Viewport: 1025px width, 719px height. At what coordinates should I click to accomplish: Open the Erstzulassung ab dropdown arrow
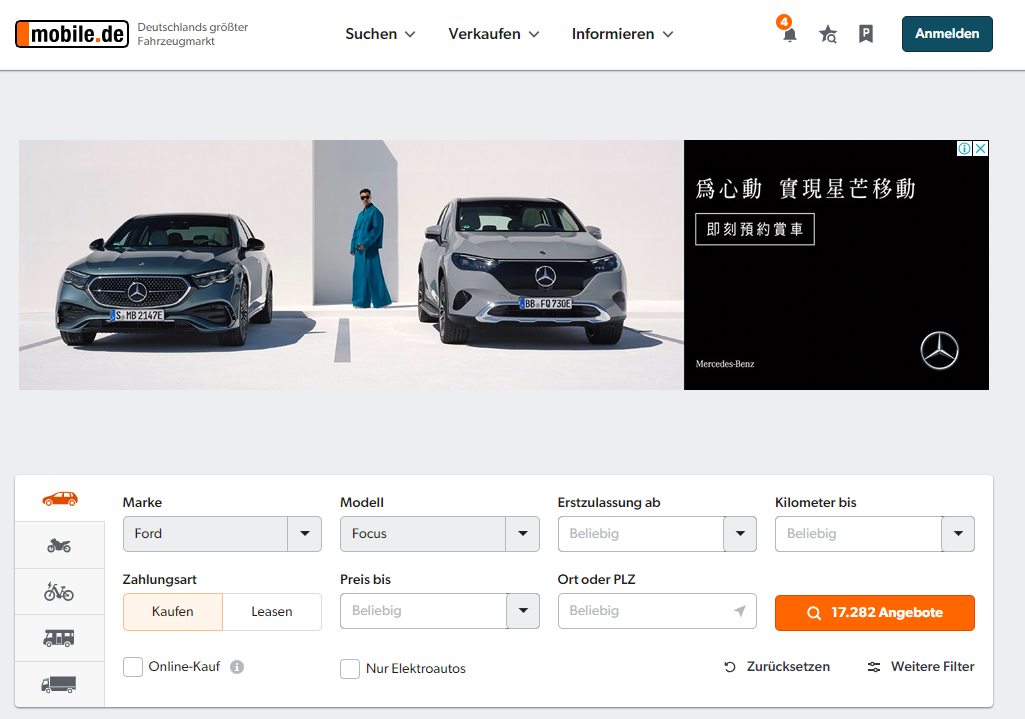pos(740,534)
